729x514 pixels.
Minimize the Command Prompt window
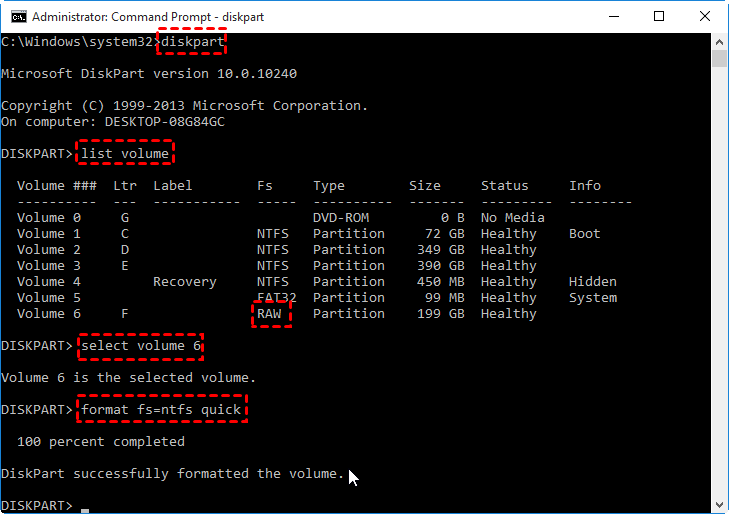[x=612, y=16]
